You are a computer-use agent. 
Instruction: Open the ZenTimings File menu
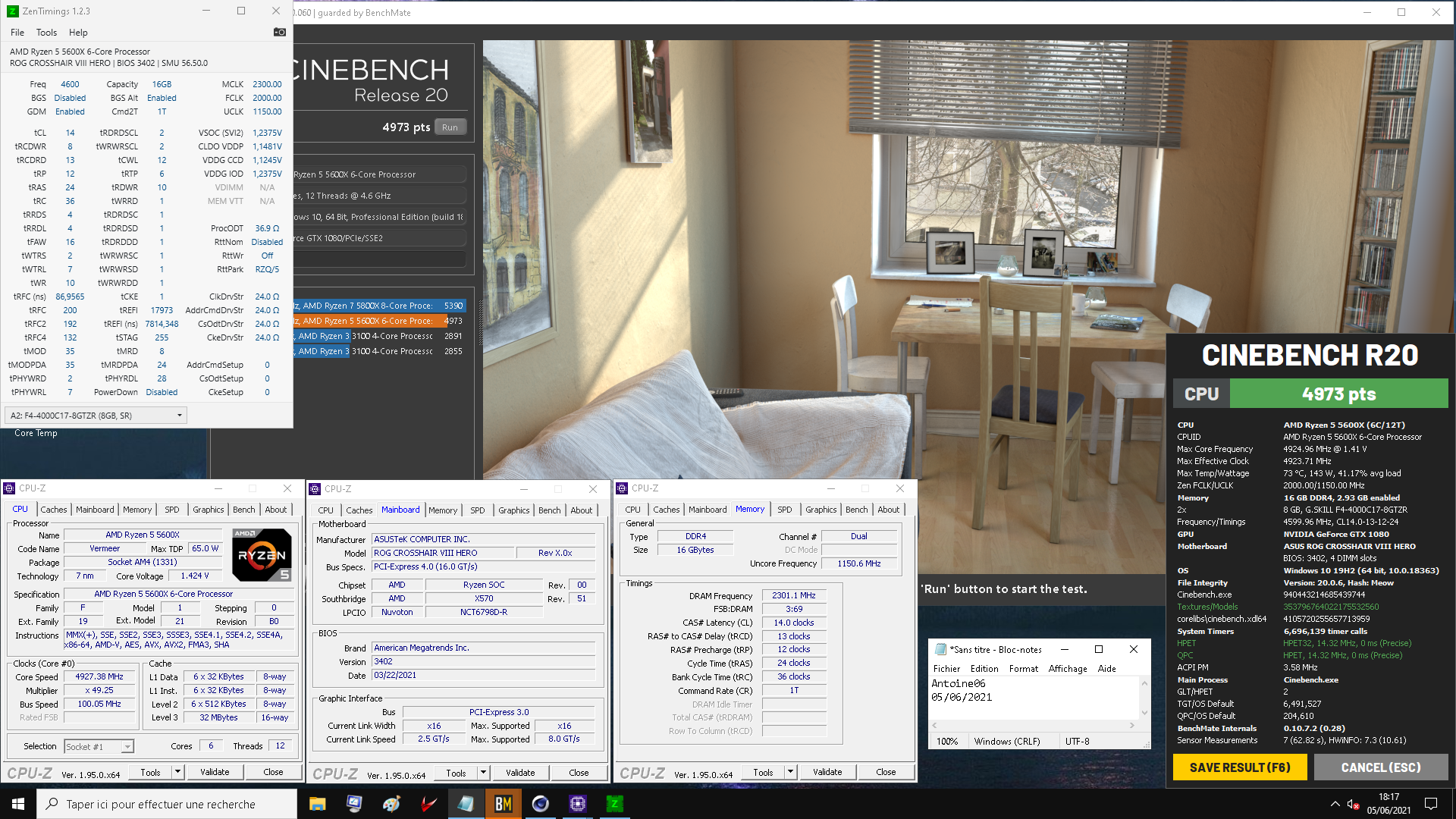(17, 33)
